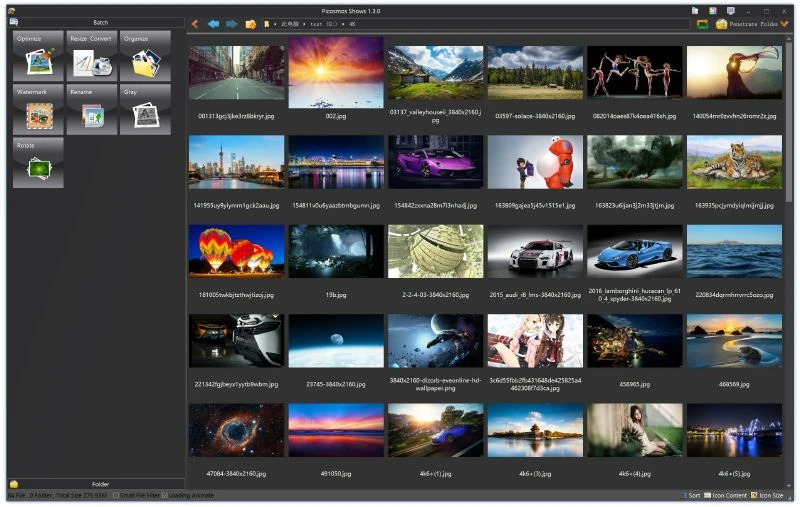Screen dimensions: 800x507
Task: Open the Organize batch tool
Action: (144, 56)
